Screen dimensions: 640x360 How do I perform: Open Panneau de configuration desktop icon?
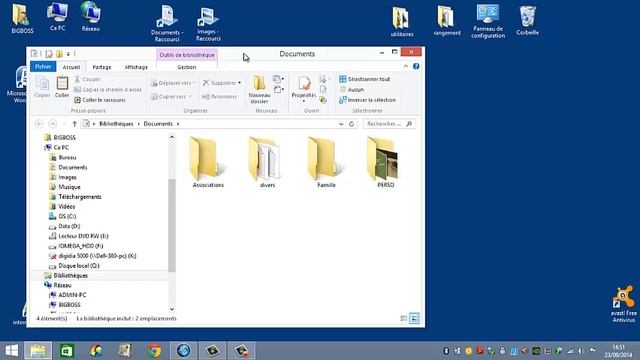click(x=488, y=21)
